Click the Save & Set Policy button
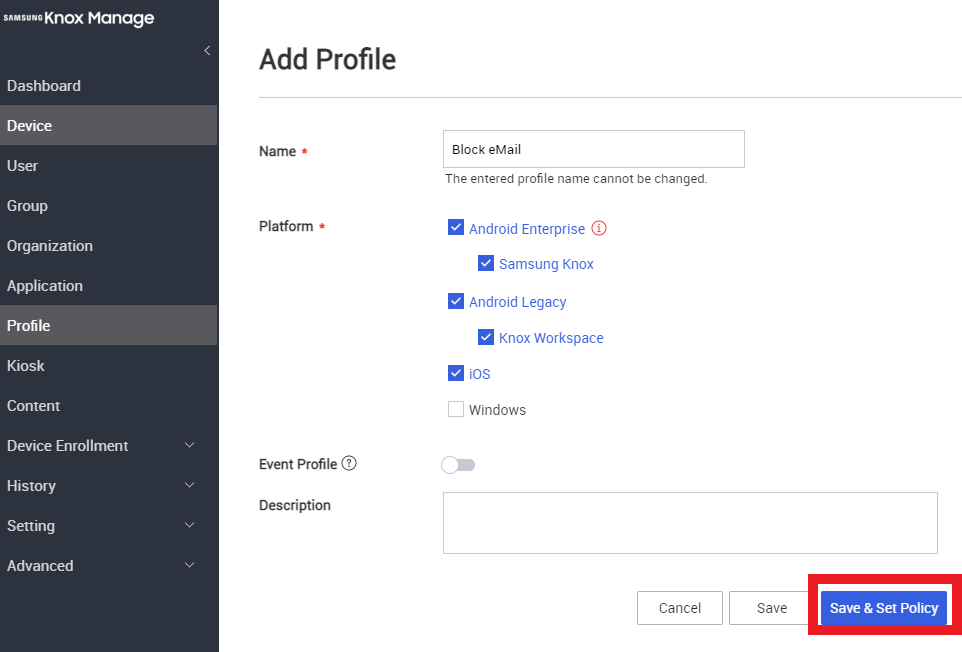962x652 pixels. (884, 608)
